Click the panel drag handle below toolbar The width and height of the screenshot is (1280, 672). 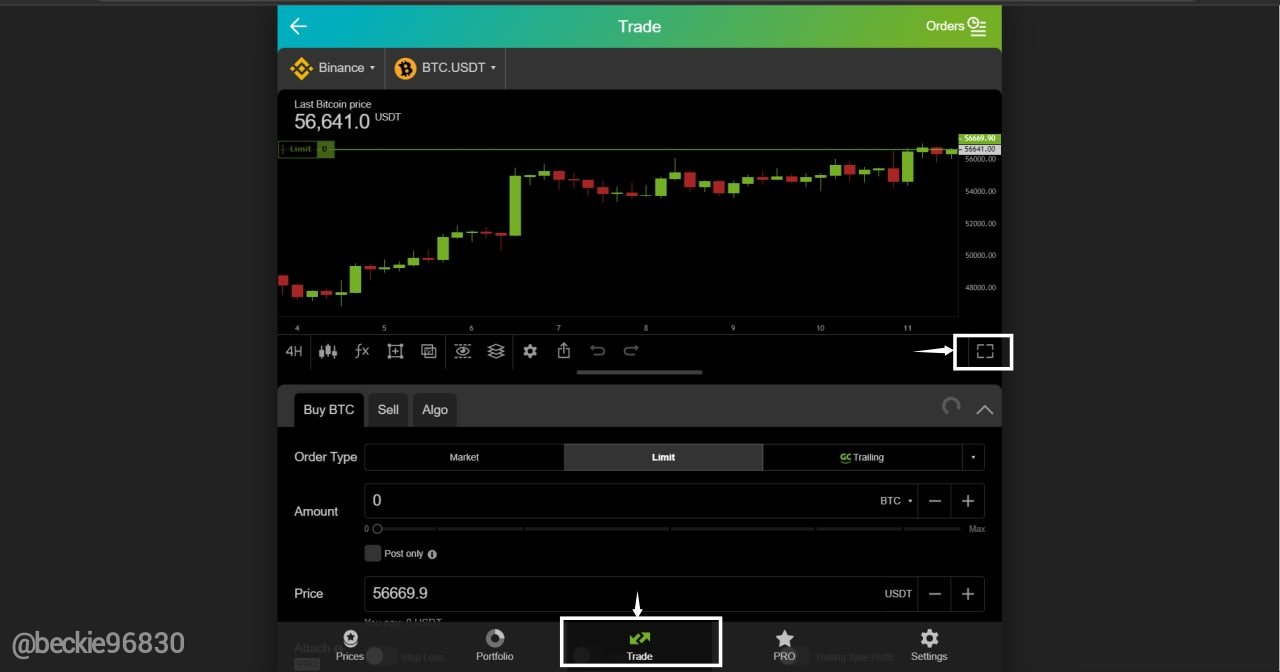(640, 373)
